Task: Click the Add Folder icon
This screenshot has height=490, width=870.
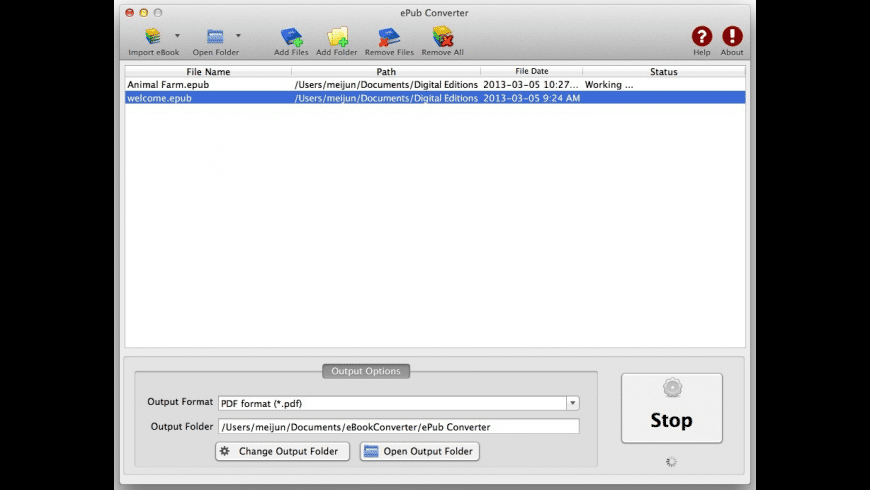Action: click(337, 37)
